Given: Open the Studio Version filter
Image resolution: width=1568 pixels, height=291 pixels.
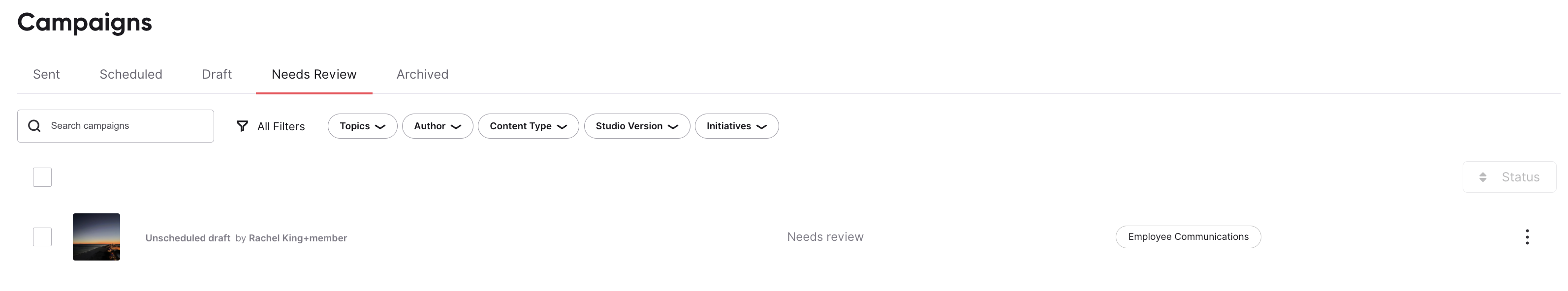Looking at the screenshot, I should tap(637, 126).
